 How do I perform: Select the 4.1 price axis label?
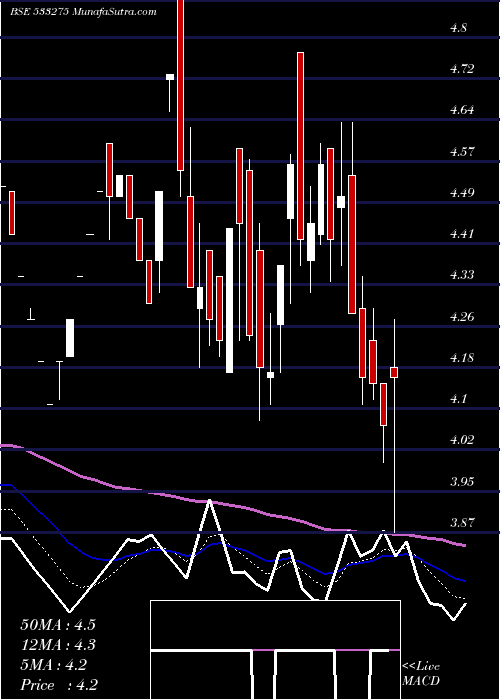tap(459, 399)
